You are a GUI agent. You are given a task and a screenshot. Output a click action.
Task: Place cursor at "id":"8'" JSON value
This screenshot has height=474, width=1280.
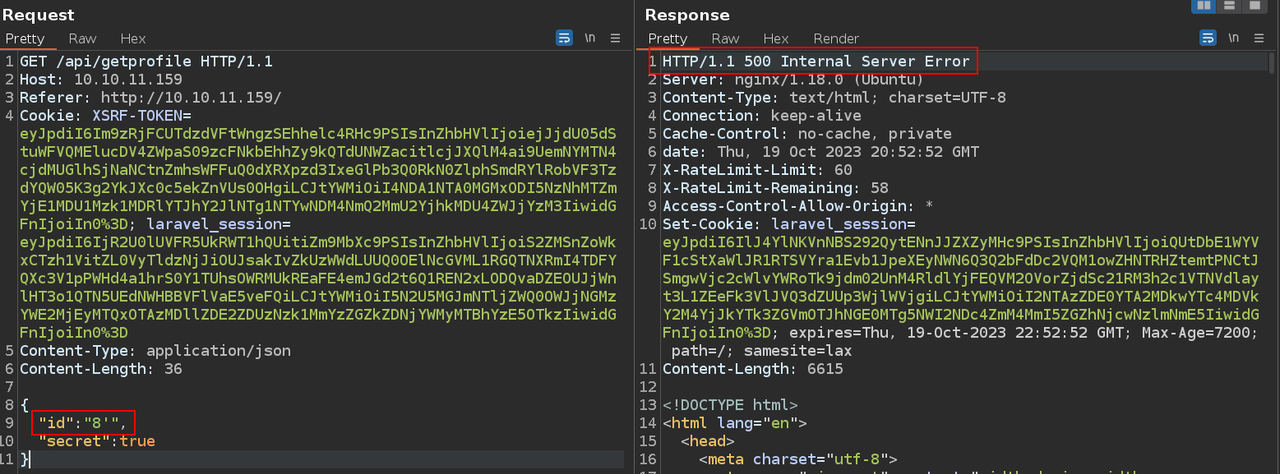coord(83,423)
